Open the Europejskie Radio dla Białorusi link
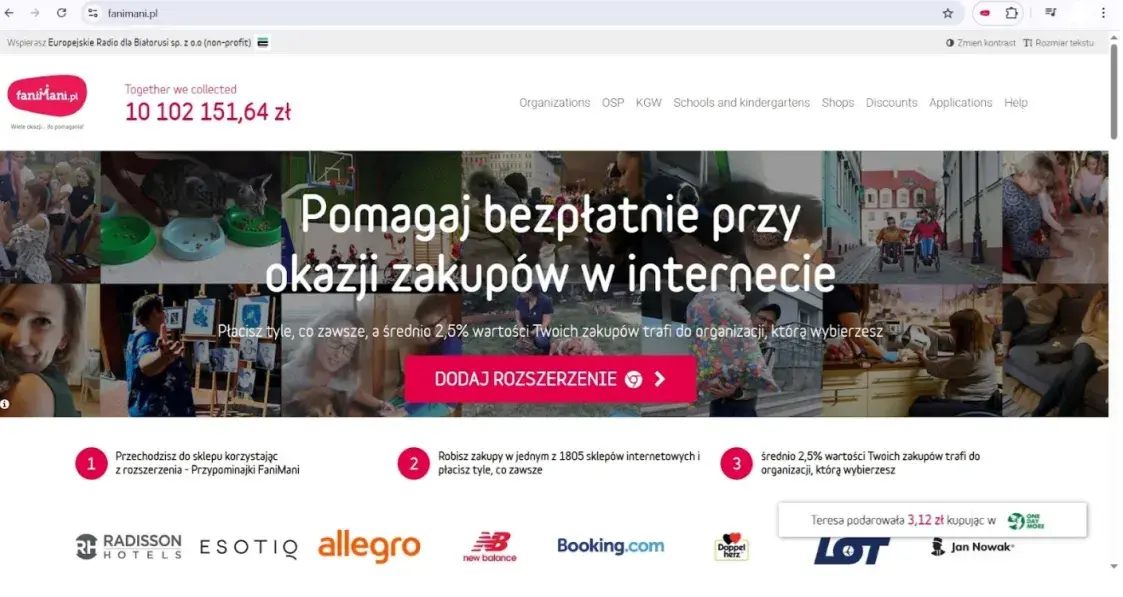Screen dimensions: 1123x597 [x=149, y=42]
